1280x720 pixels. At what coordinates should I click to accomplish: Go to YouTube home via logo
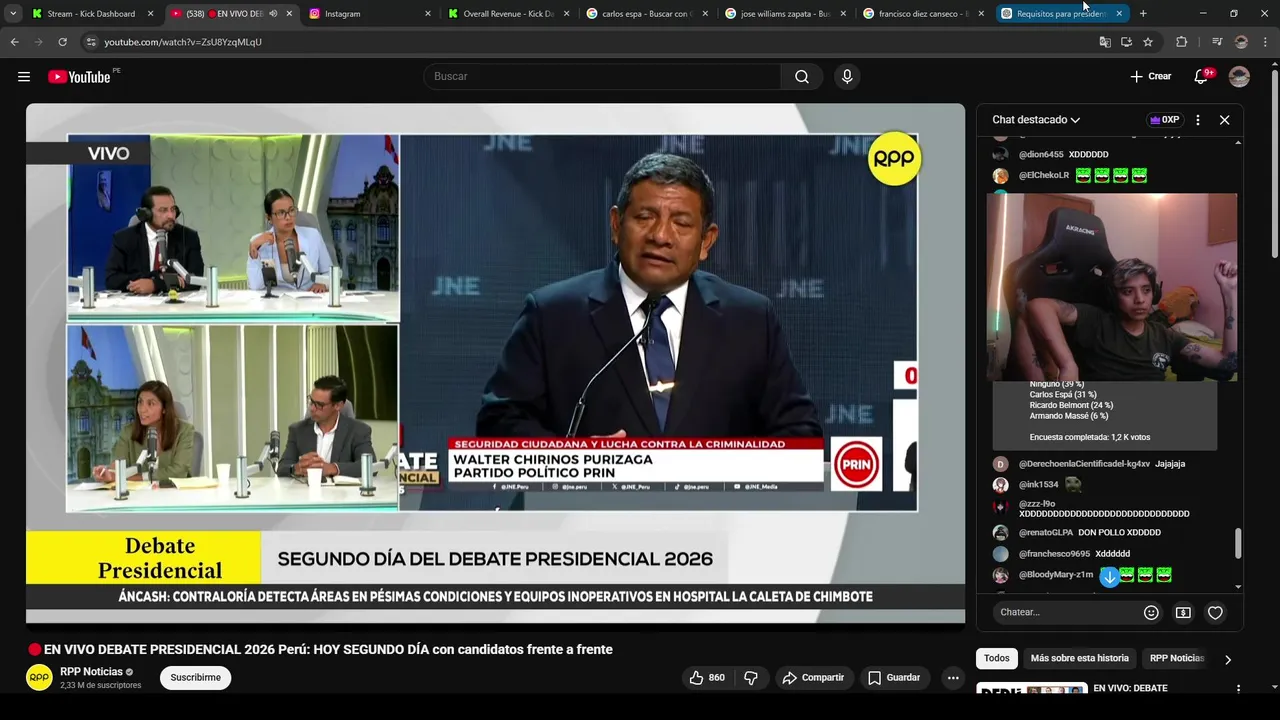tap(79, 77)
